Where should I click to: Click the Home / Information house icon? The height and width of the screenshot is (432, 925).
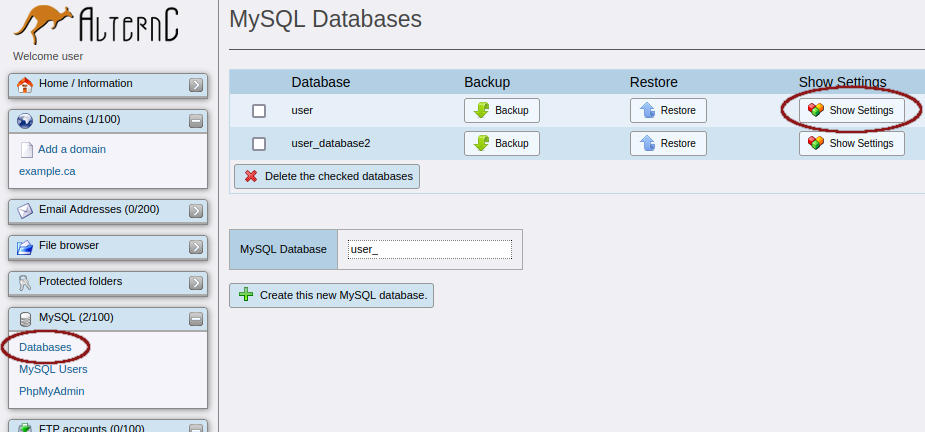pos(25,84)
